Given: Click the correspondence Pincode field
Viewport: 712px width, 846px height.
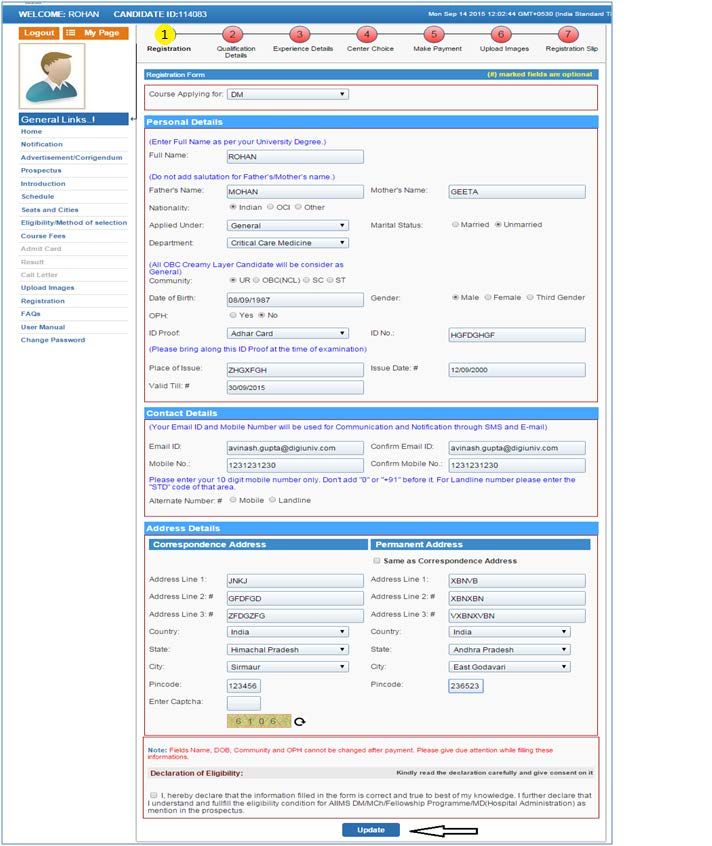Looking at the screenshot, I should click(x=244, y=686).
